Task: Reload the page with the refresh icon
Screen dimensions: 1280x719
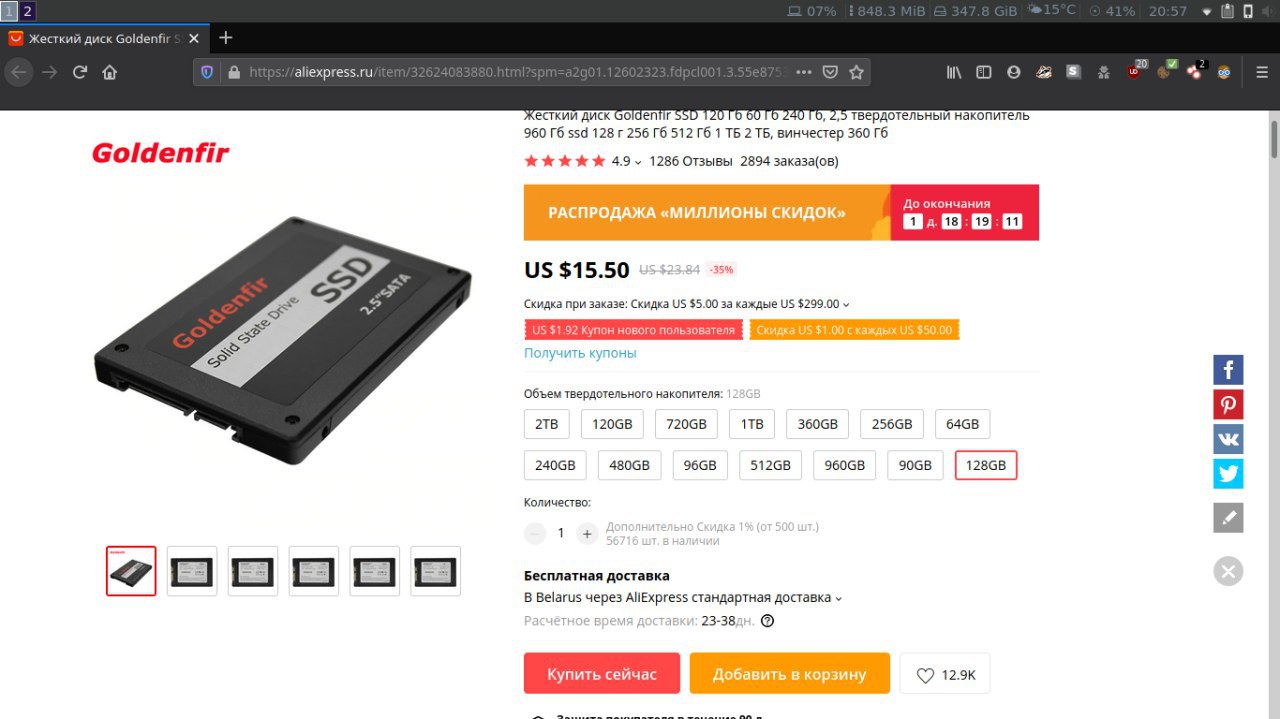Action: 80,72
